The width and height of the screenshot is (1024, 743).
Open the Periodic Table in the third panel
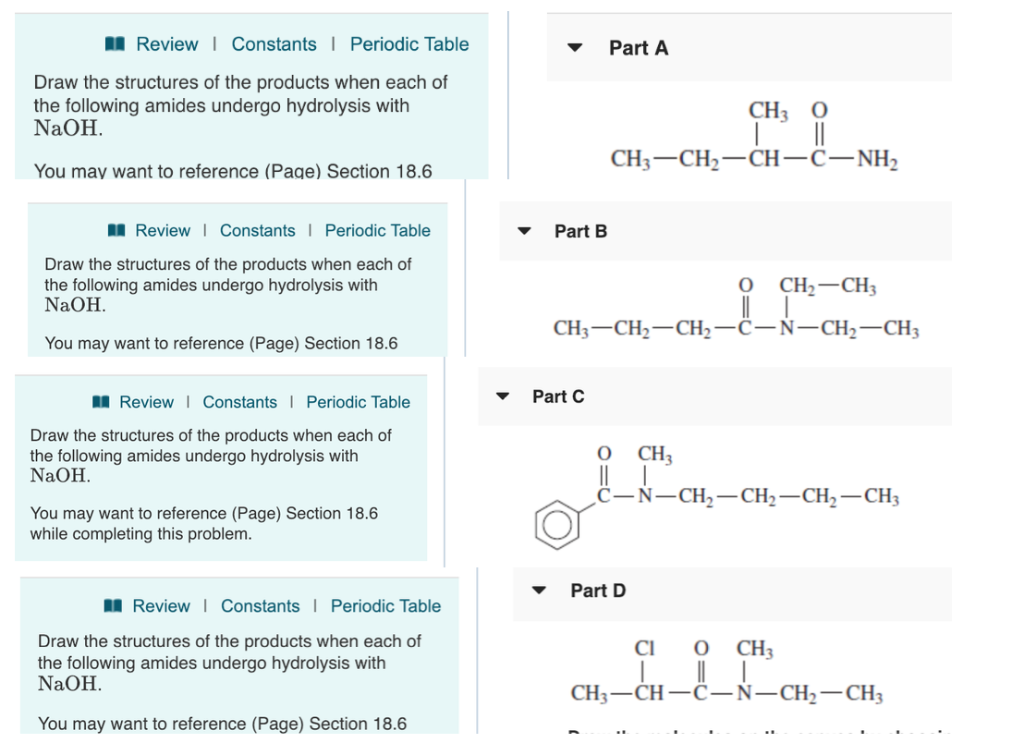pos(358,402)
